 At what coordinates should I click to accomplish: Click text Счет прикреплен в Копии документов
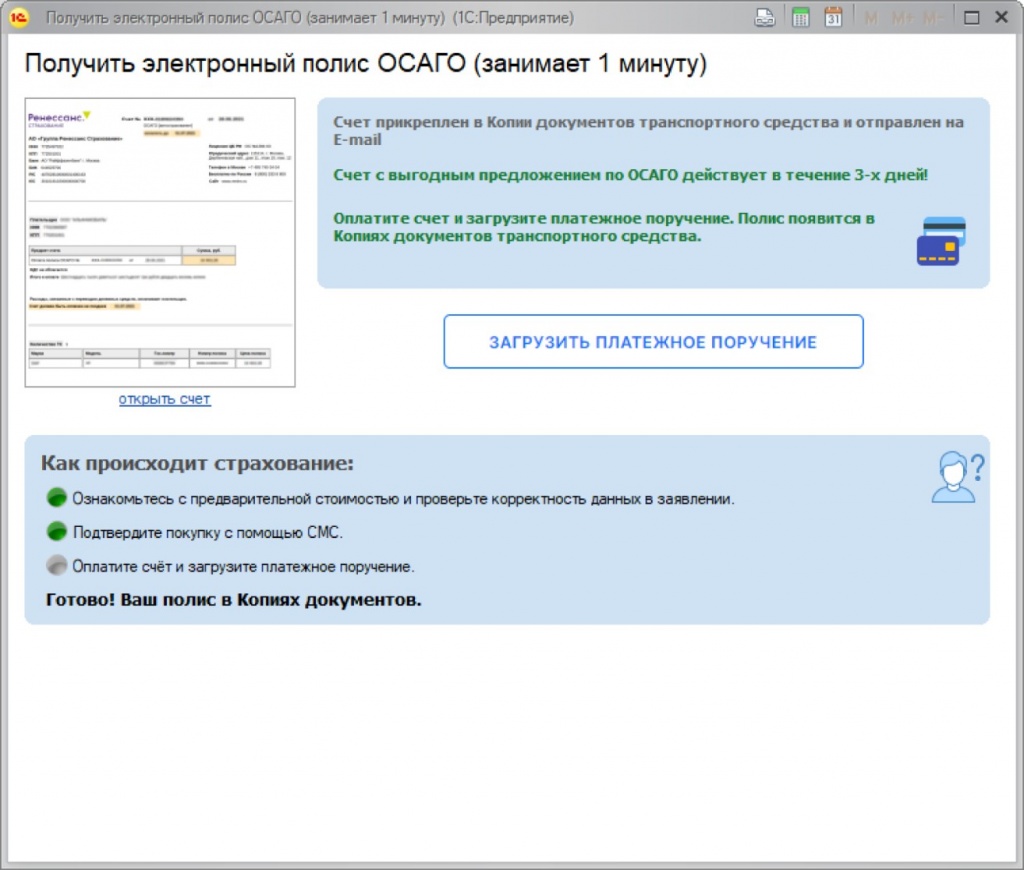648,131
